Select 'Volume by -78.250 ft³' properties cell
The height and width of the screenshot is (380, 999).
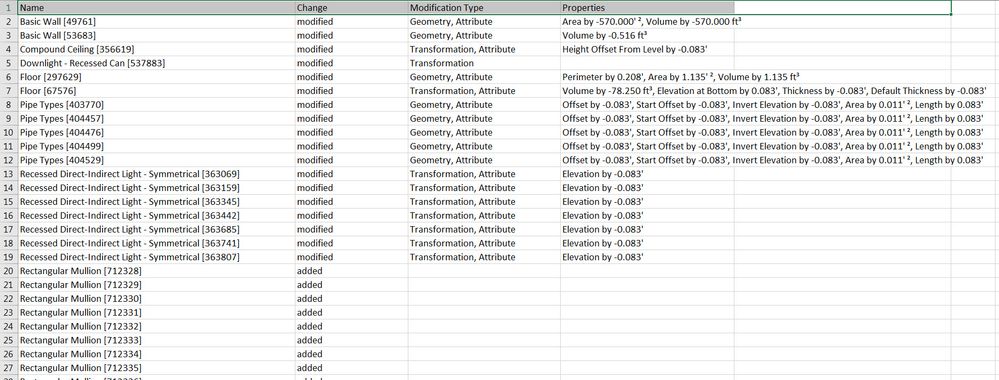point(647,91)
